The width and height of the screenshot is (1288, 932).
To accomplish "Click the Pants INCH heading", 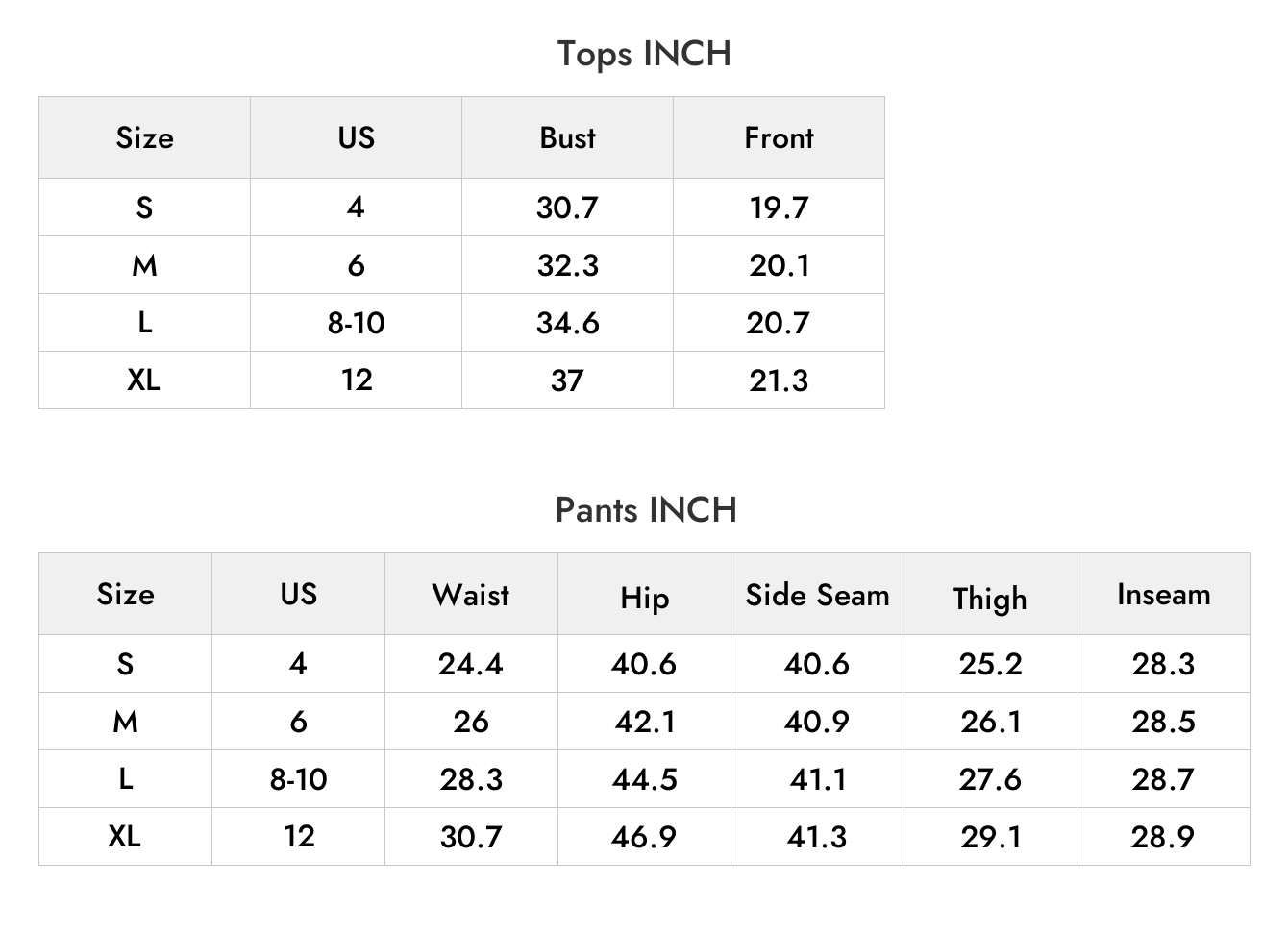I will pyautogui.click(x=646, y=510).
